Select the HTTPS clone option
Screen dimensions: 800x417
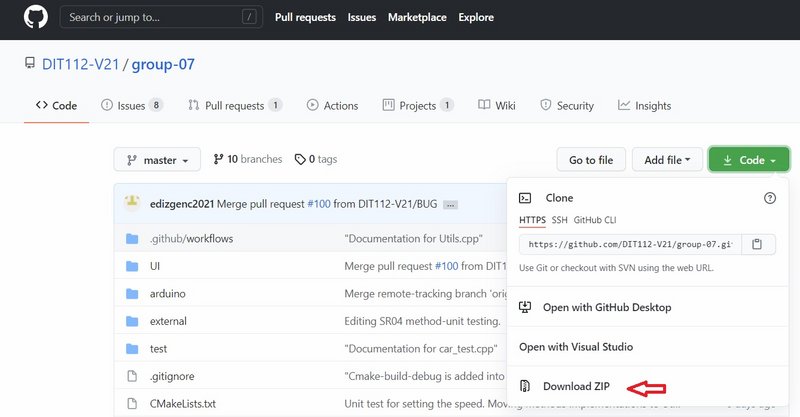(532, 220)
